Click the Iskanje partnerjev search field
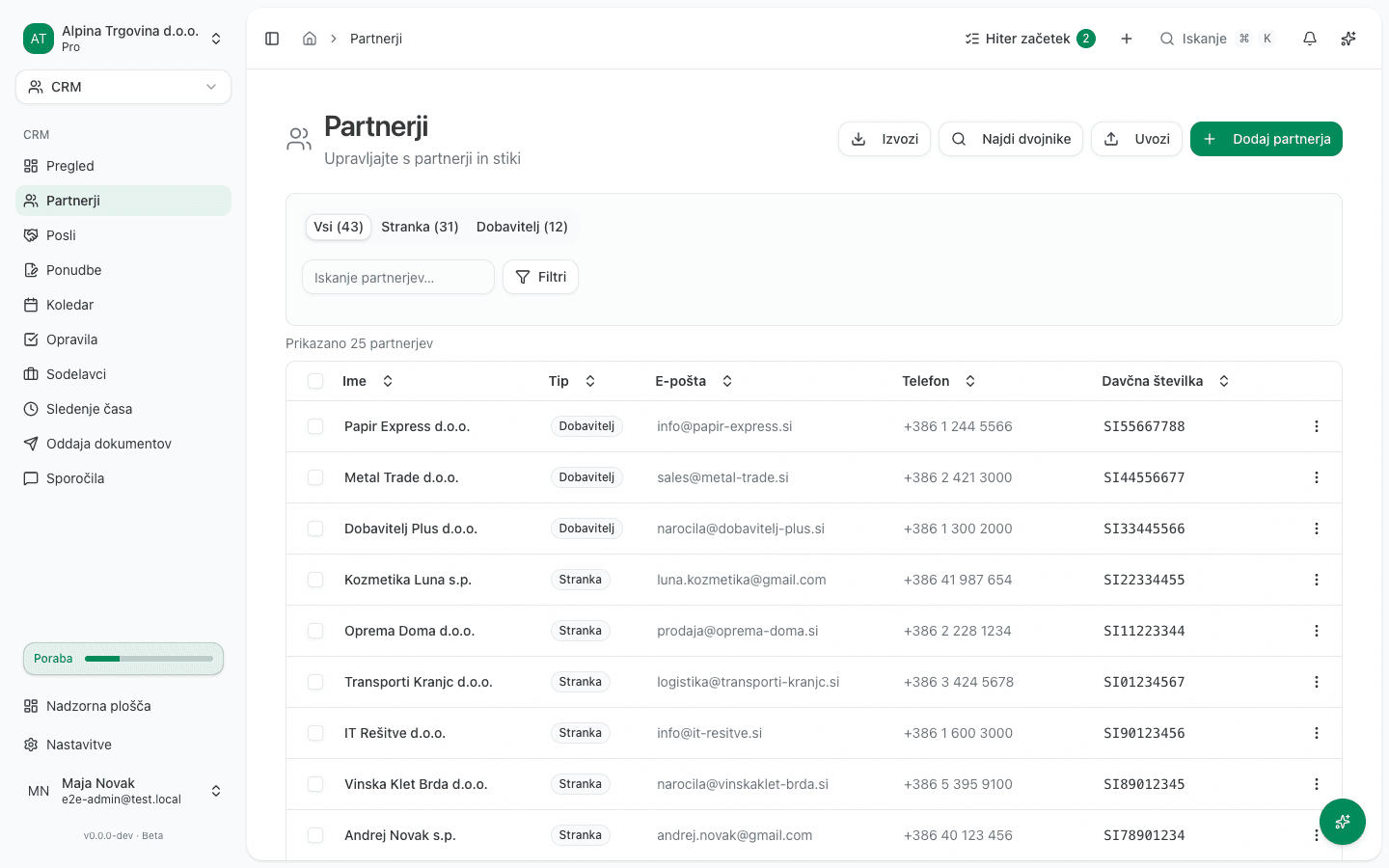Image resolution: width=1389 pixels, height=868 pixels. [398, 278]
